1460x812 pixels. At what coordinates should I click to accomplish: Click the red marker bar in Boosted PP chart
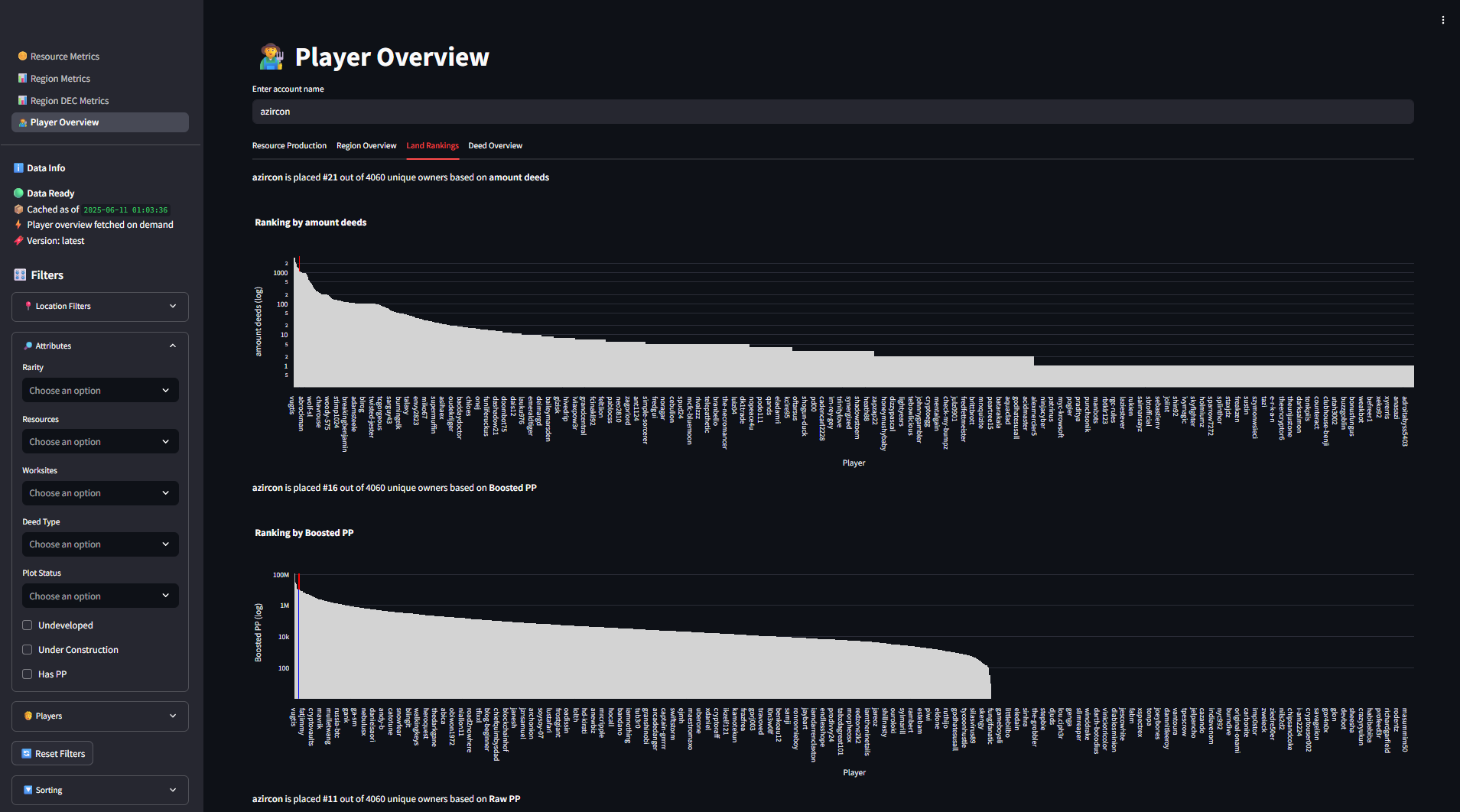pyautogui.click(x=298, y=582)
